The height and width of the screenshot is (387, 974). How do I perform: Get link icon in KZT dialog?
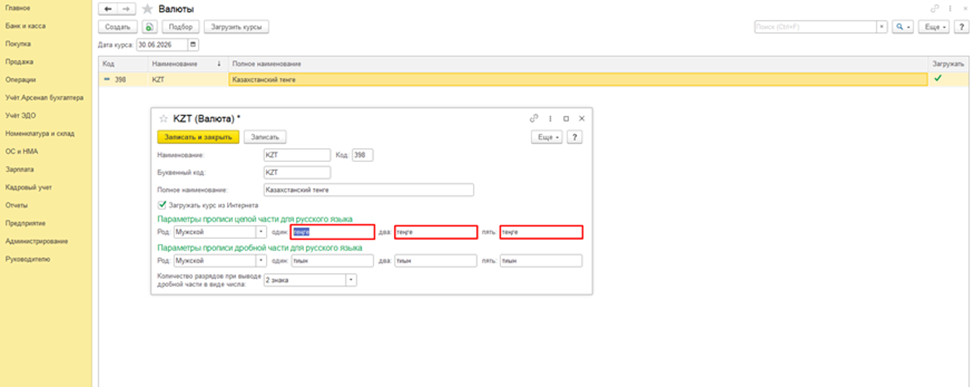[x=533, y=118]
